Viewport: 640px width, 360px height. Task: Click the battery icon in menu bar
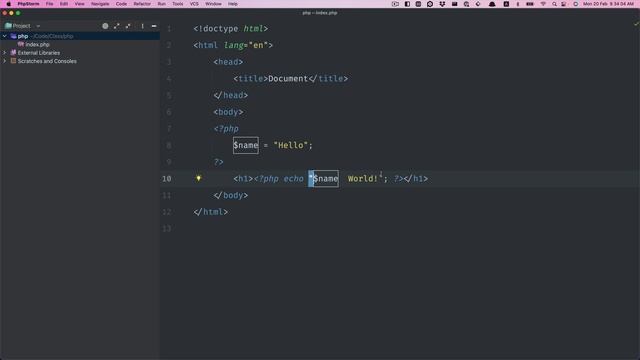click(530, 4)
